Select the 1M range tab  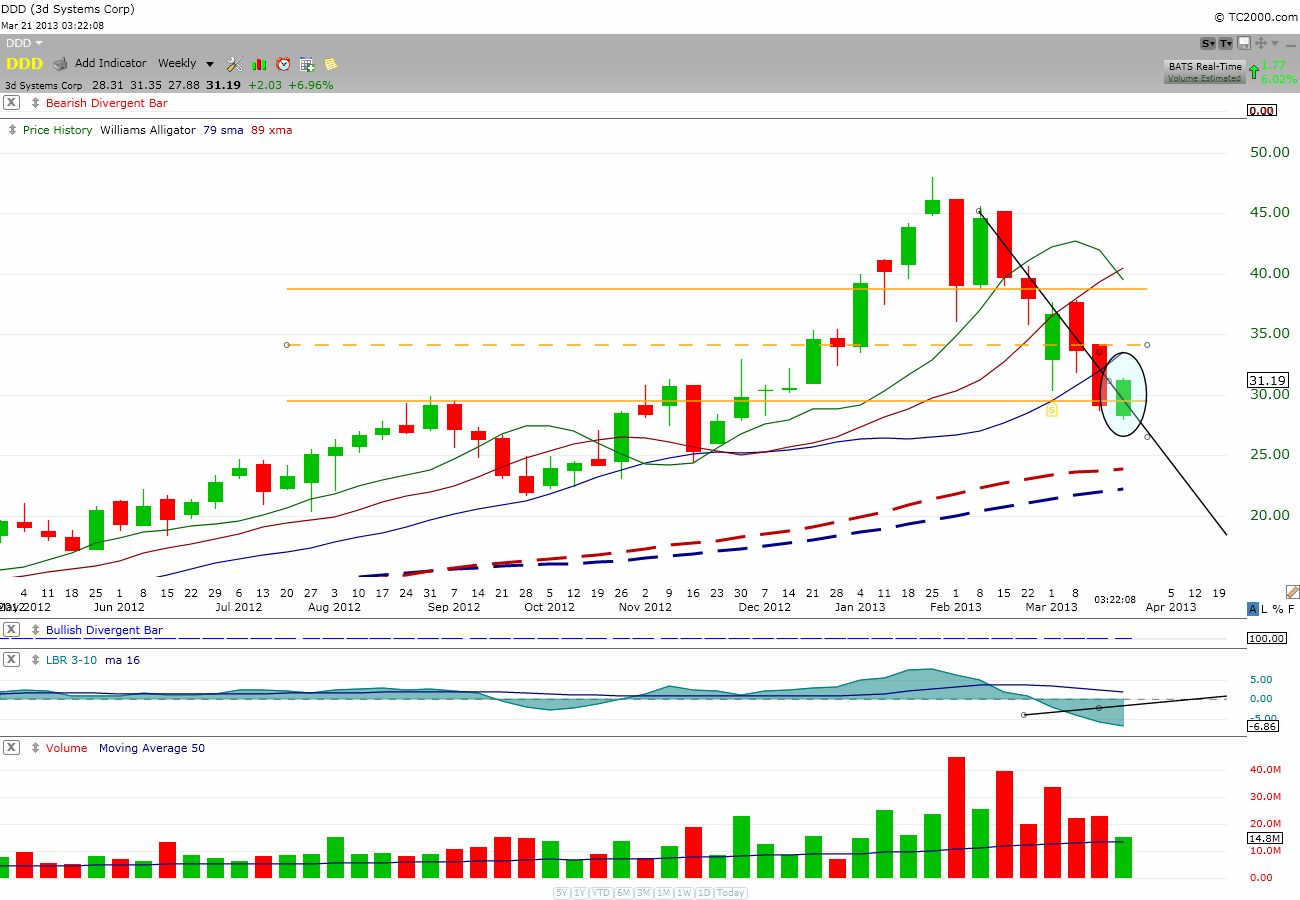pos(663,893)
